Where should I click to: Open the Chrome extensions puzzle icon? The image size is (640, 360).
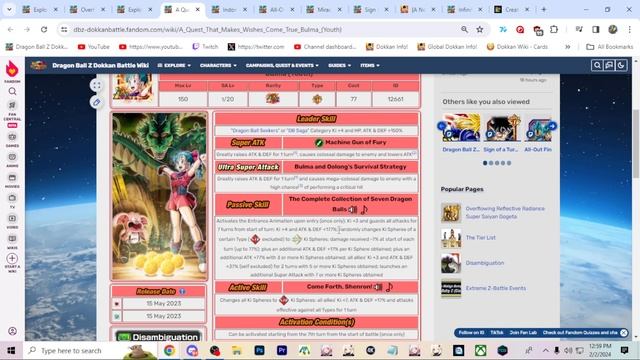pos(554,29)
